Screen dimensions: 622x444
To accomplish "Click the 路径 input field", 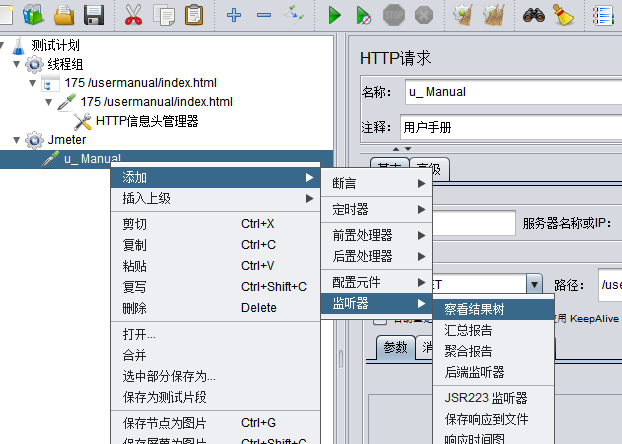I will (x=610, y=284).
